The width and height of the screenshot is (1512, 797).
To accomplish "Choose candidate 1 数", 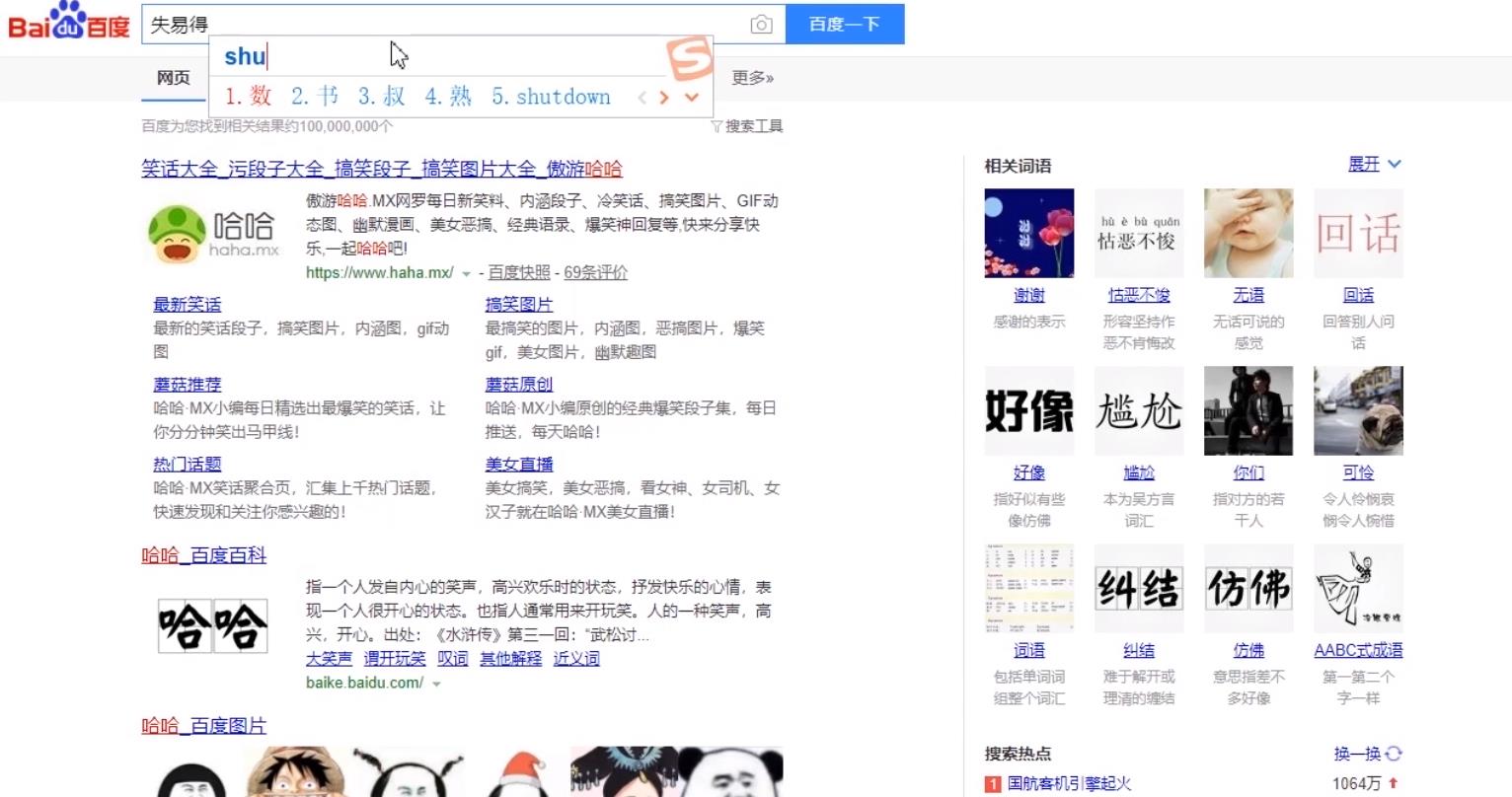I will (x=248, y=96).
